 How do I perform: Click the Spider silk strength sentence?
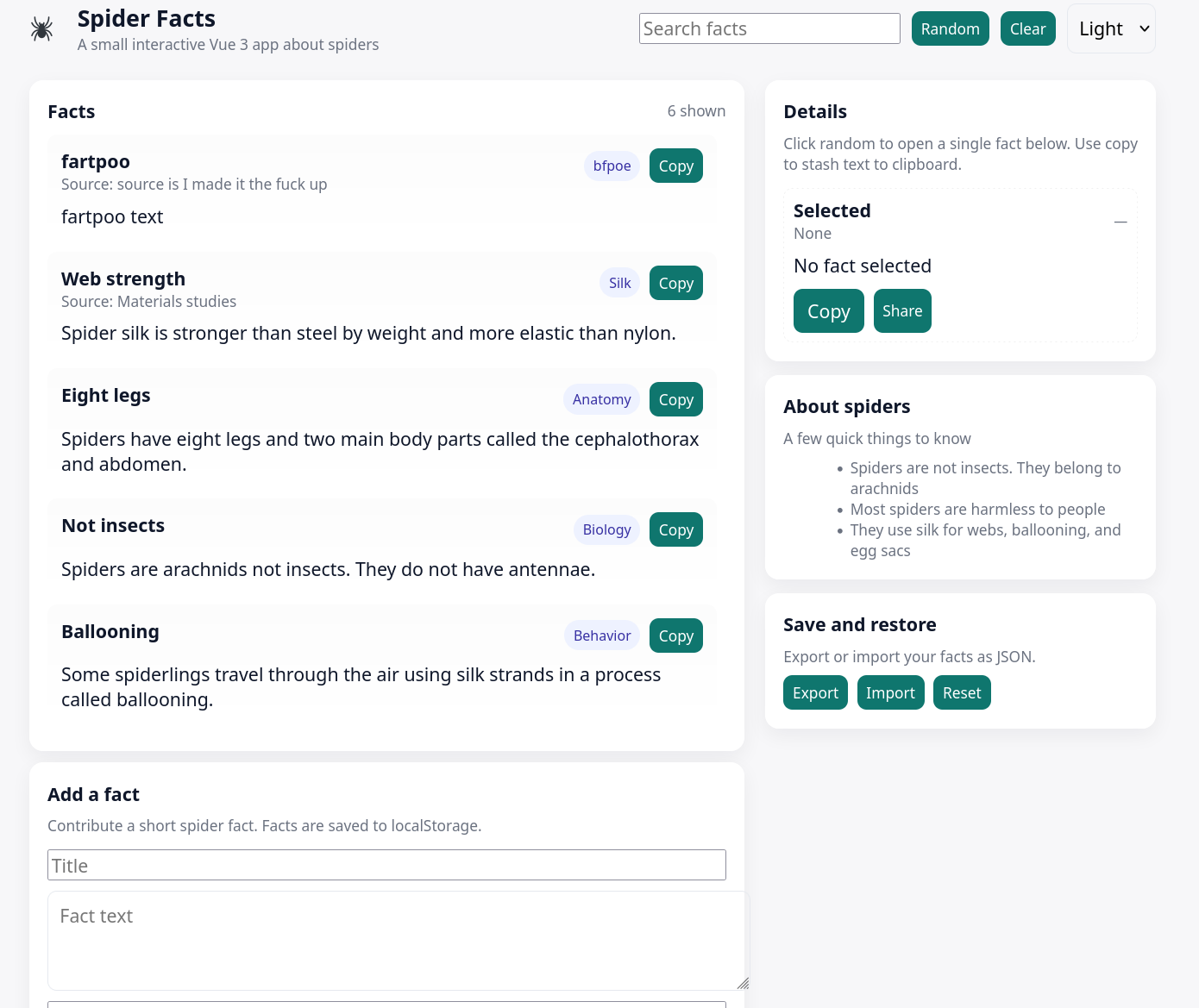pos(368,333)
